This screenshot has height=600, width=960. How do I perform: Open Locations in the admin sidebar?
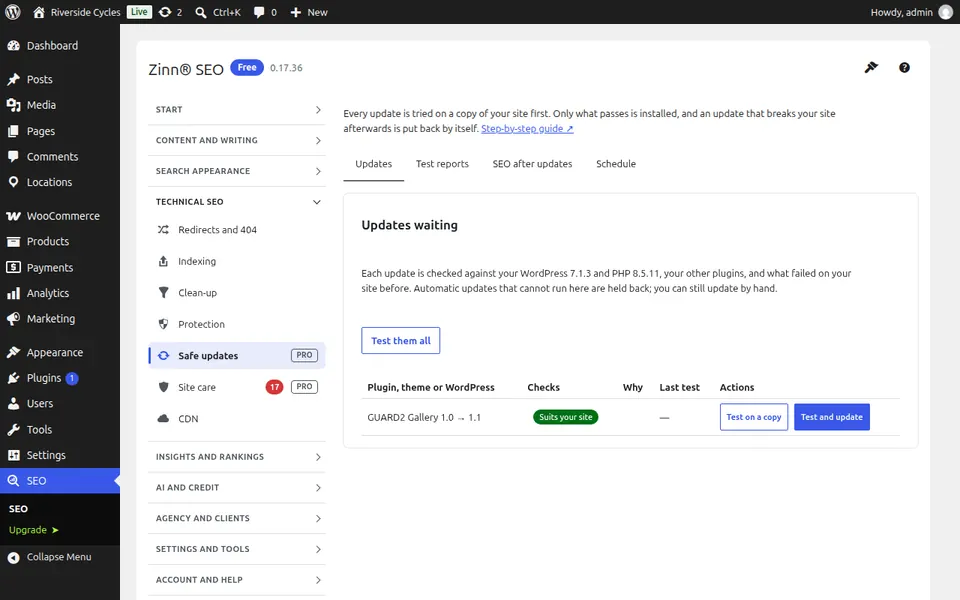60,182
